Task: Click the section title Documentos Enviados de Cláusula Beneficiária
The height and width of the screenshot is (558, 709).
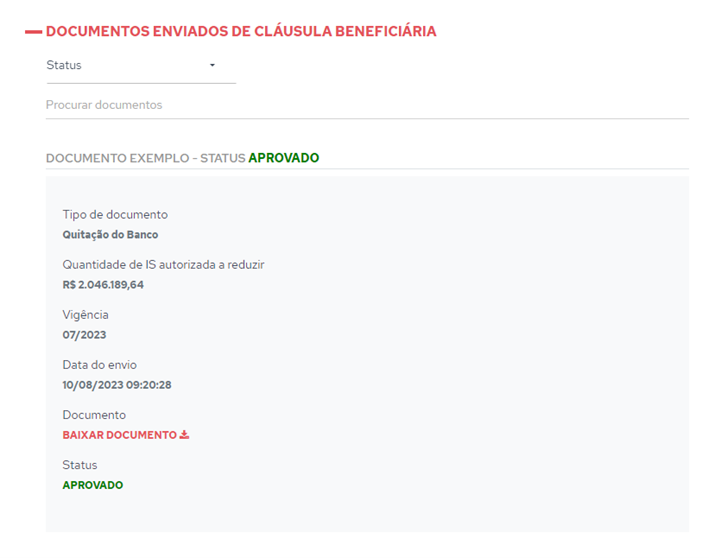Action: 241,31
